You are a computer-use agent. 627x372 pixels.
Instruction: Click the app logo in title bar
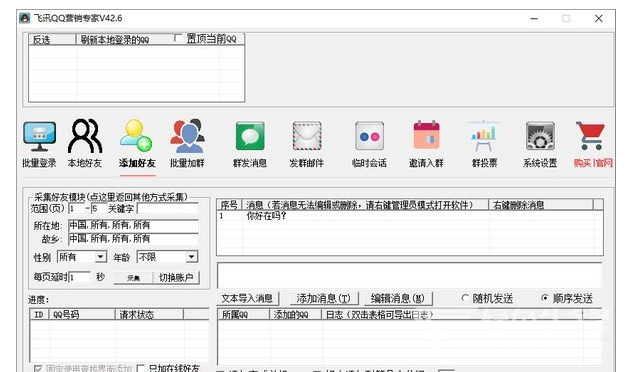coord(25,18)
